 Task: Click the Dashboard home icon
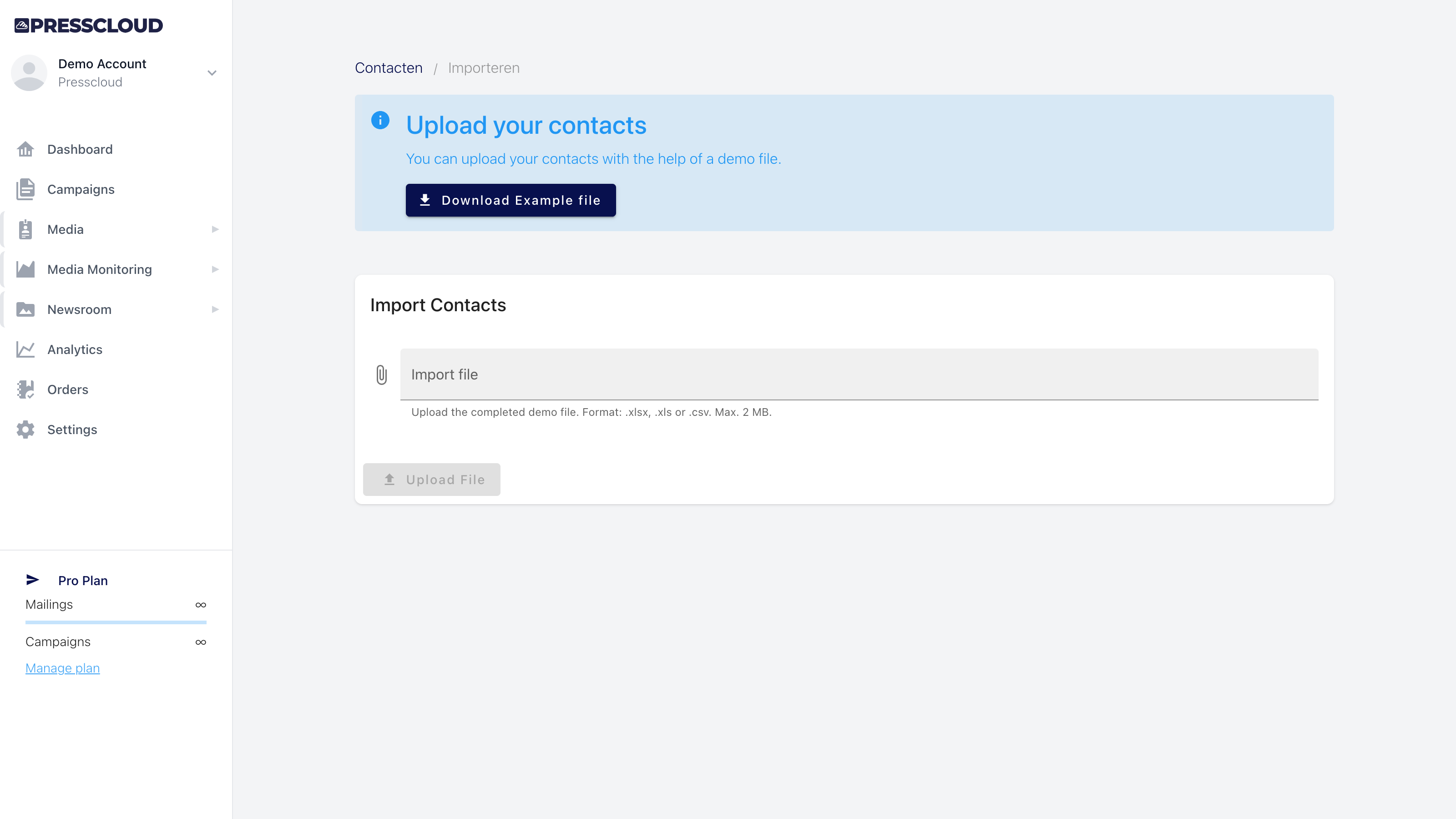tap(25, 149)
